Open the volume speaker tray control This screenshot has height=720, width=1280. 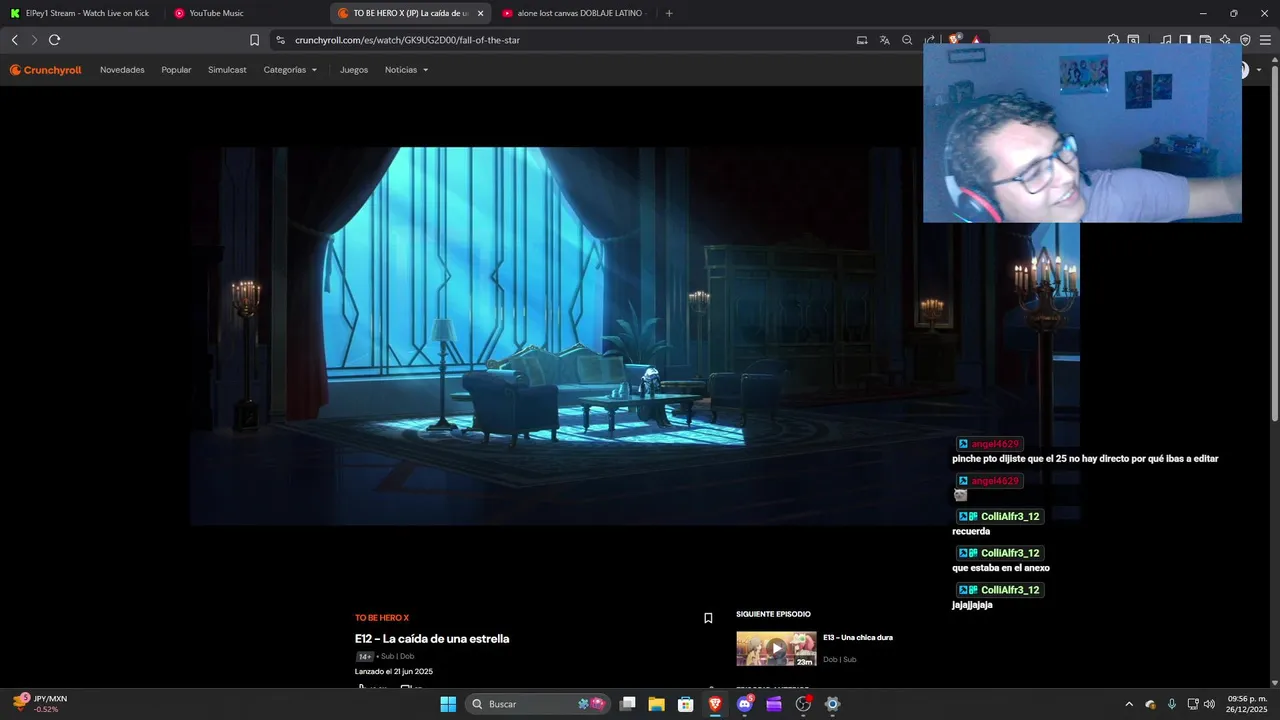[x=1209, y=704]
